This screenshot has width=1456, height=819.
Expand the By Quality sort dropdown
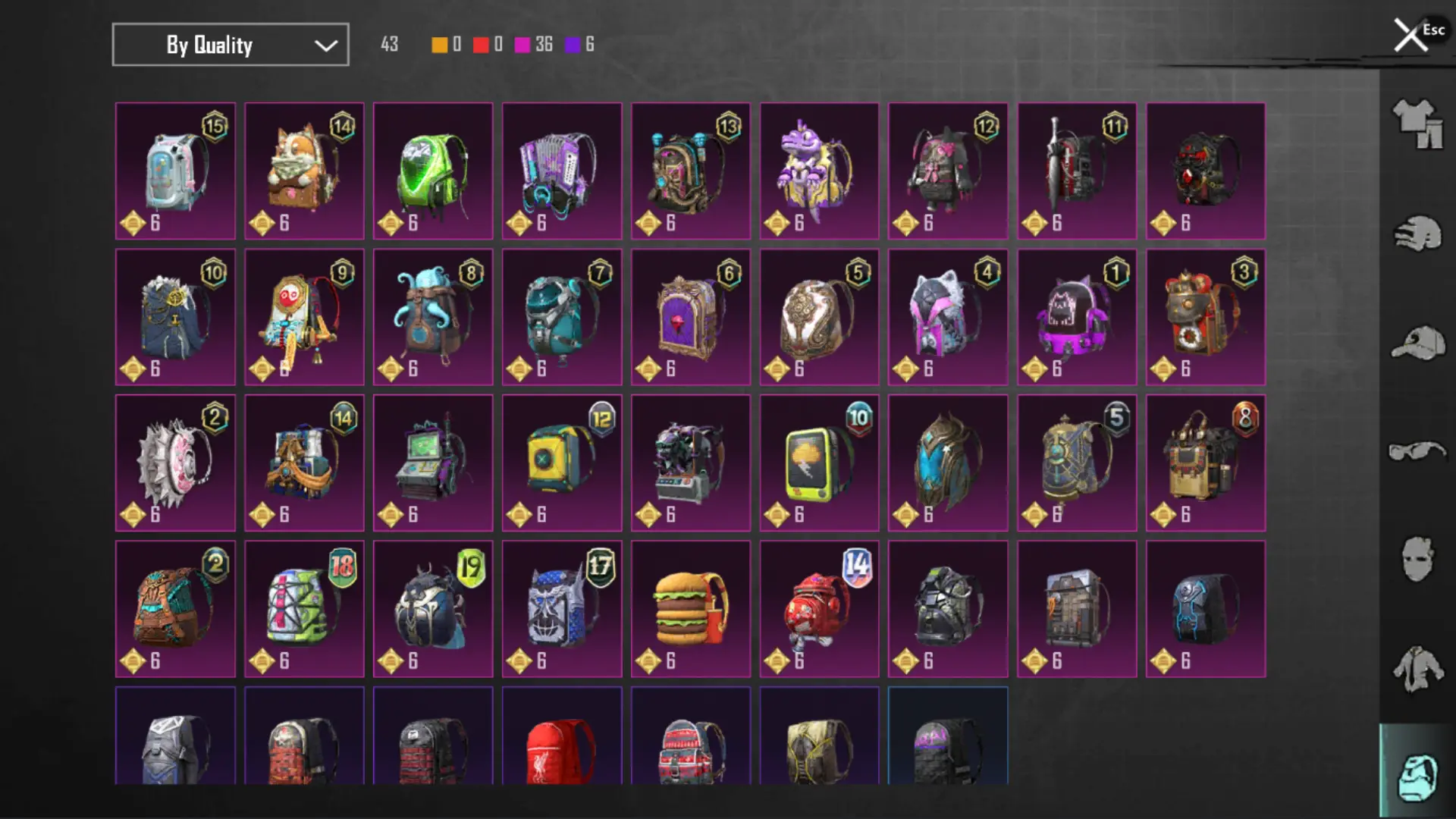point(231,45)
